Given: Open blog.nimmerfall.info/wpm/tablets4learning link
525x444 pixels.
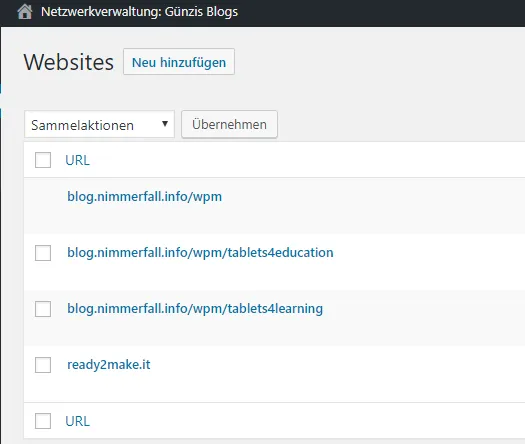Looking at the screenshot, I should pos(195,309).
